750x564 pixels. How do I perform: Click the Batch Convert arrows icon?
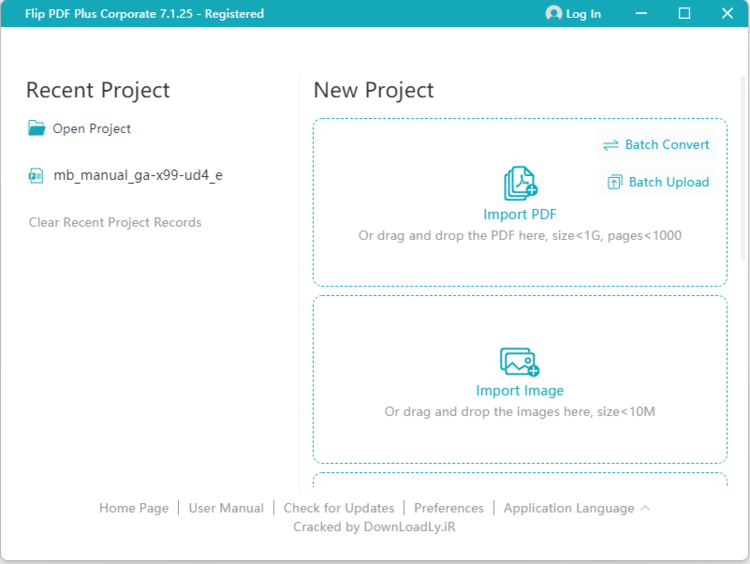611,145
